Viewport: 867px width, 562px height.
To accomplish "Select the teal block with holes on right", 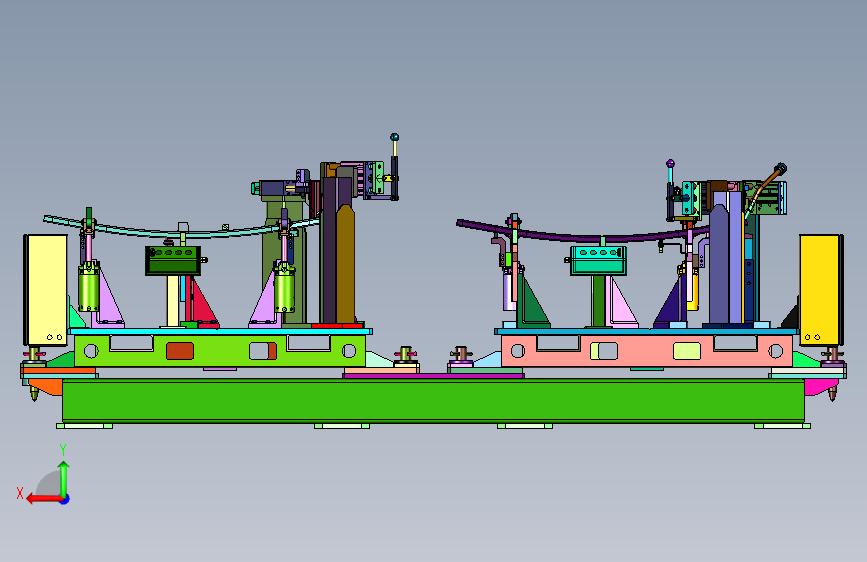I will (598, 261).
